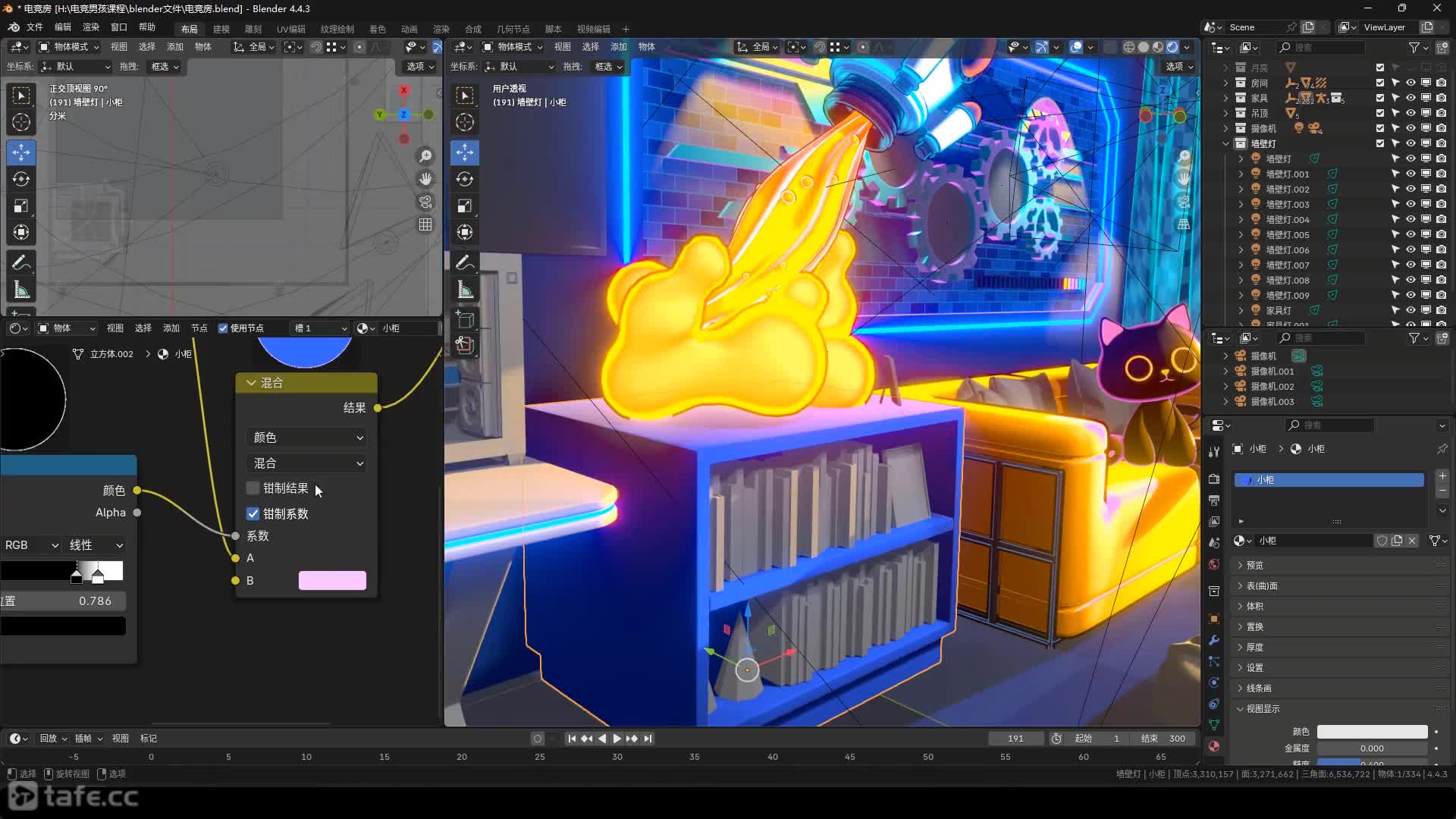Click the 选项 button in right viewport

click(x=1178, y=67)
